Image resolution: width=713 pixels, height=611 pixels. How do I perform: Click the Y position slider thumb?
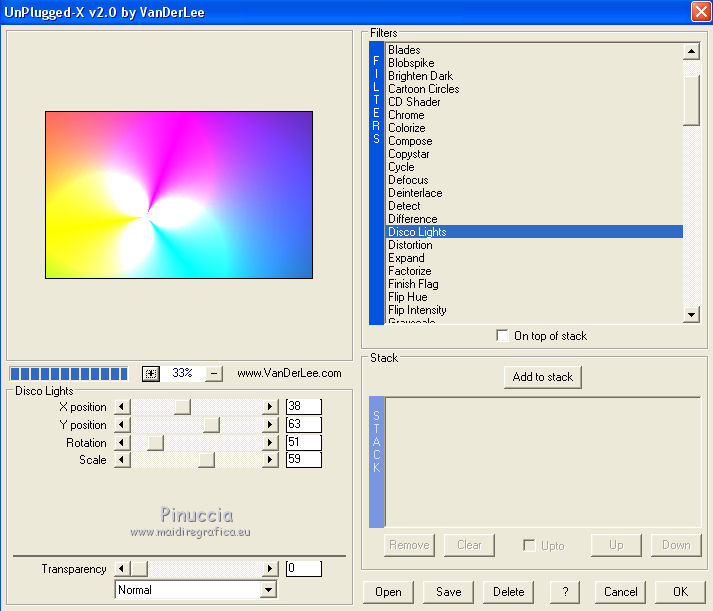click(x=211, y=425)
